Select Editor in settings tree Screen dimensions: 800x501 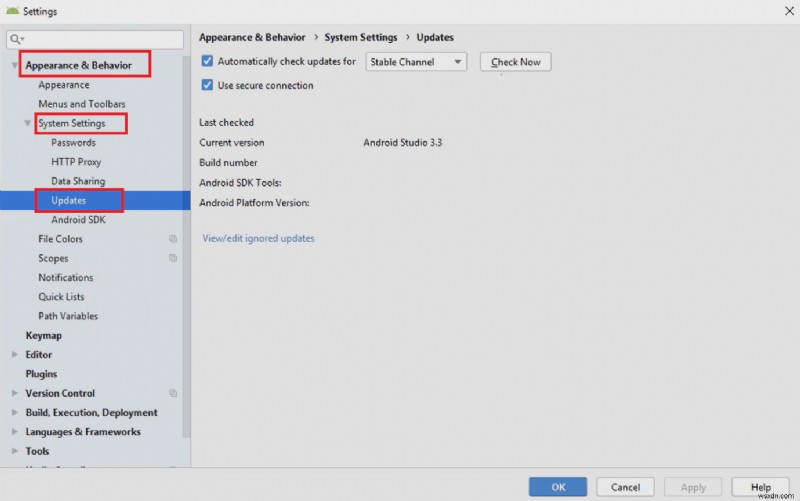click(39, 355)
